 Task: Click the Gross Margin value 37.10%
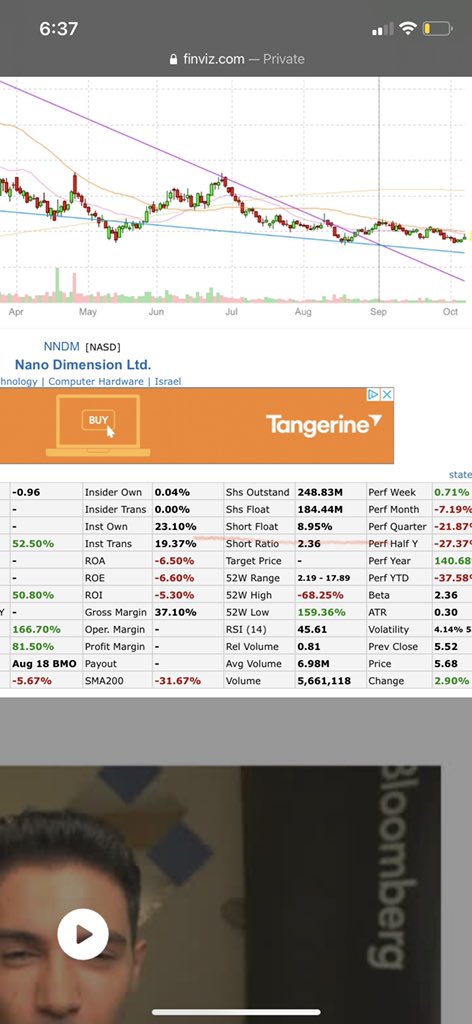point(176,612)
